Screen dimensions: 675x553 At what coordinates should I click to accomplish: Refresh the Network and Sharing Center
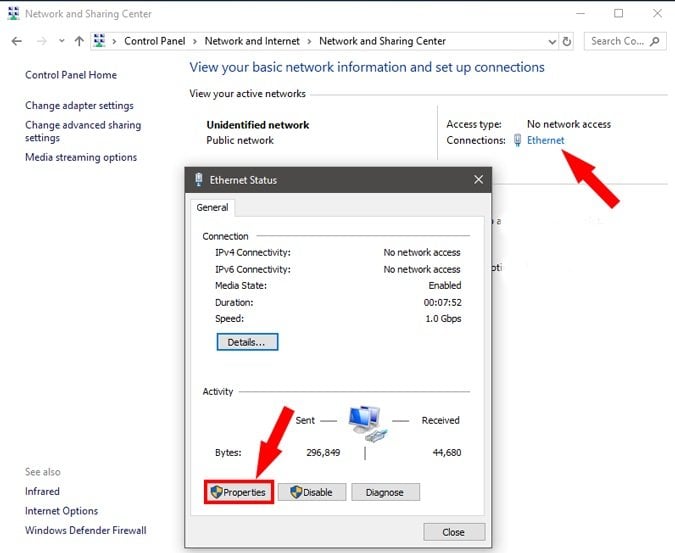(x=567, y=42)
